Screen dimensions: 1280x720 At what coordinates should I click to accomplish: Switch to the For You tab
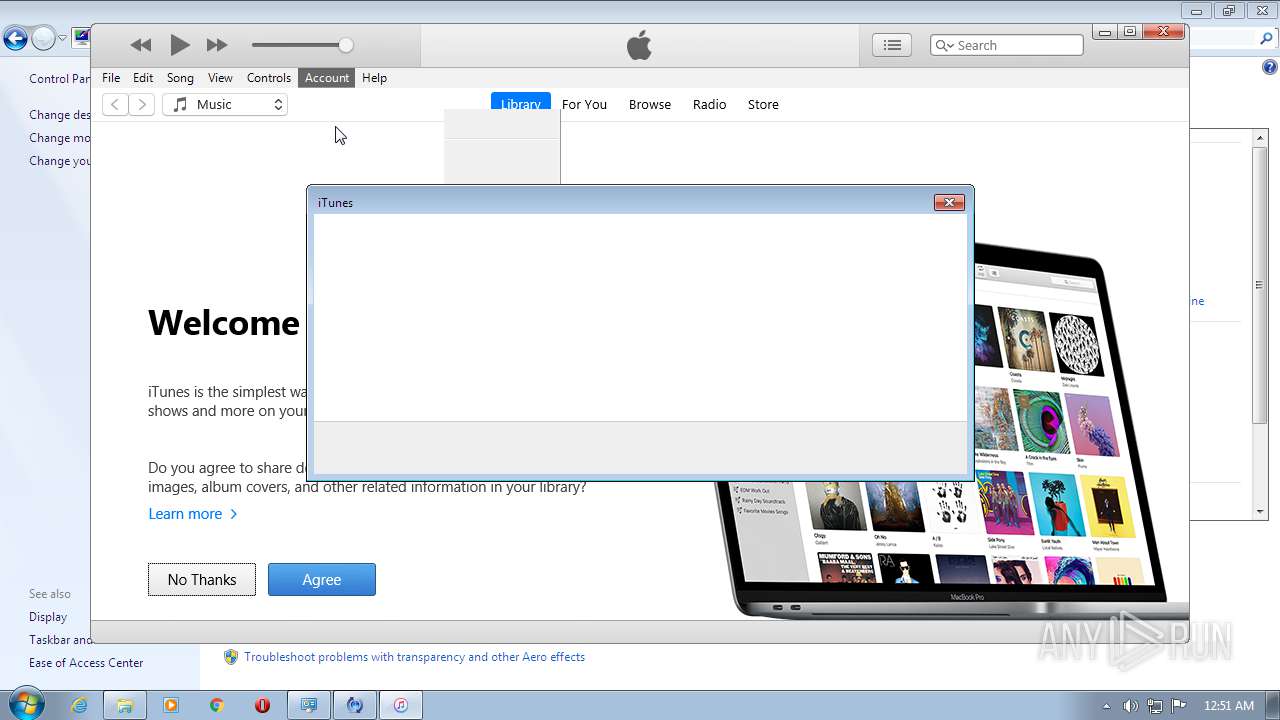(x=584, y=104)
